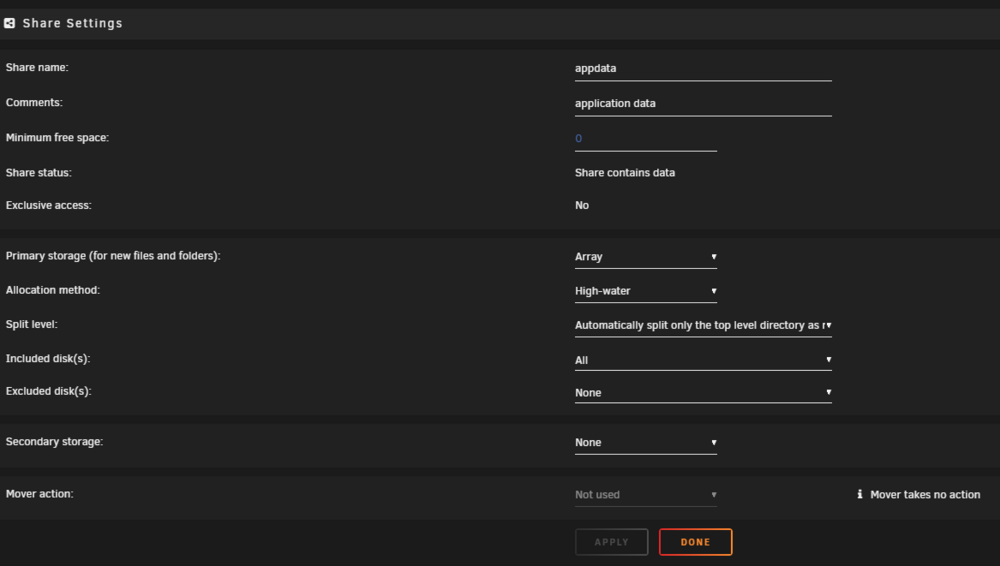Click the Share Settings title text

[73, 24]
